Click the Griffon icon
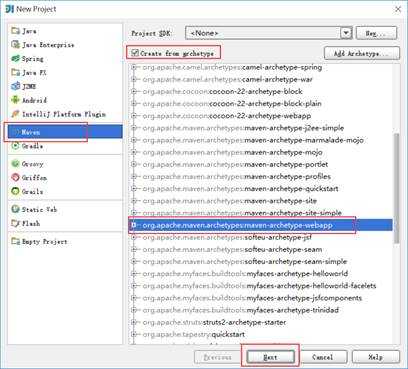408x369 pixels. pyautogui.click(x=15, y=177)
